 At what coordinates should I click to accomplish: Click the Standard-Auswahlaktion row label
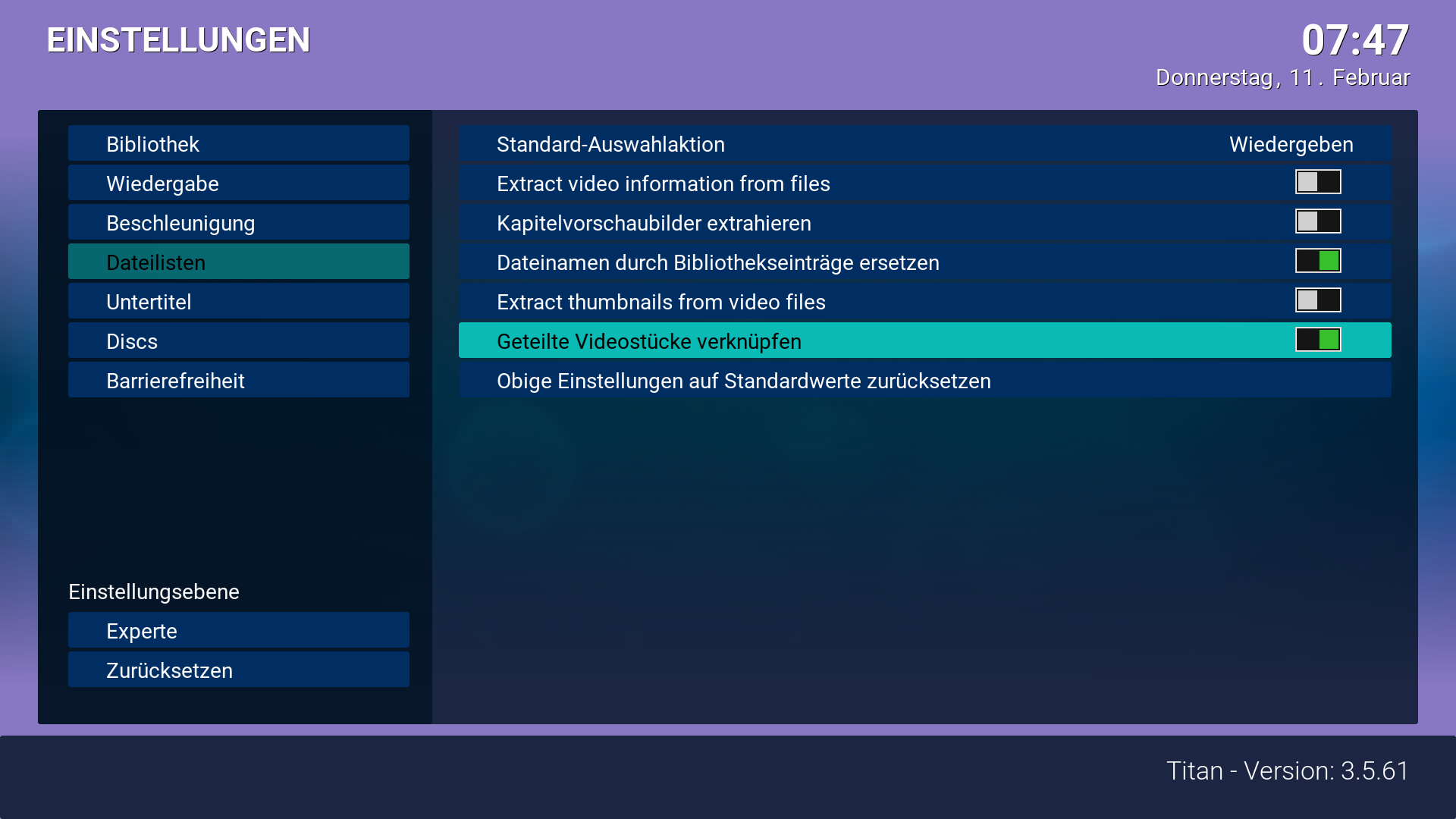pos(610,144)
